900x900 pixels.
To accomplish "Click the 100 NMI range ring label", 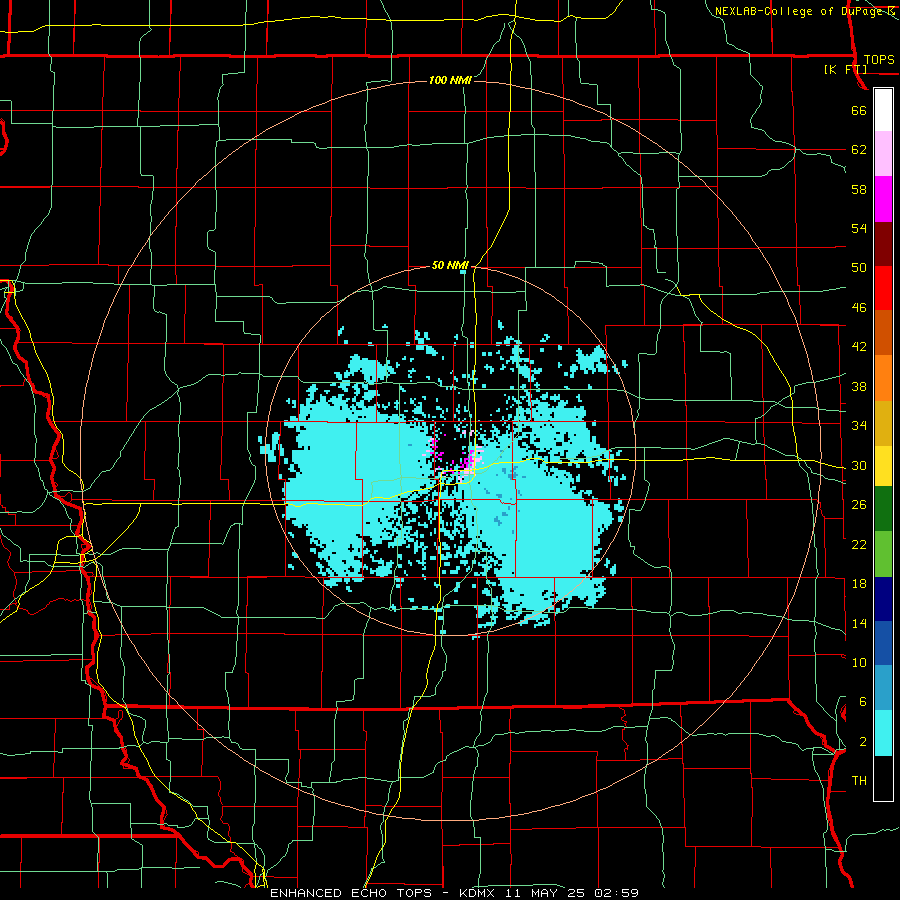I will [x=450, y=80].
